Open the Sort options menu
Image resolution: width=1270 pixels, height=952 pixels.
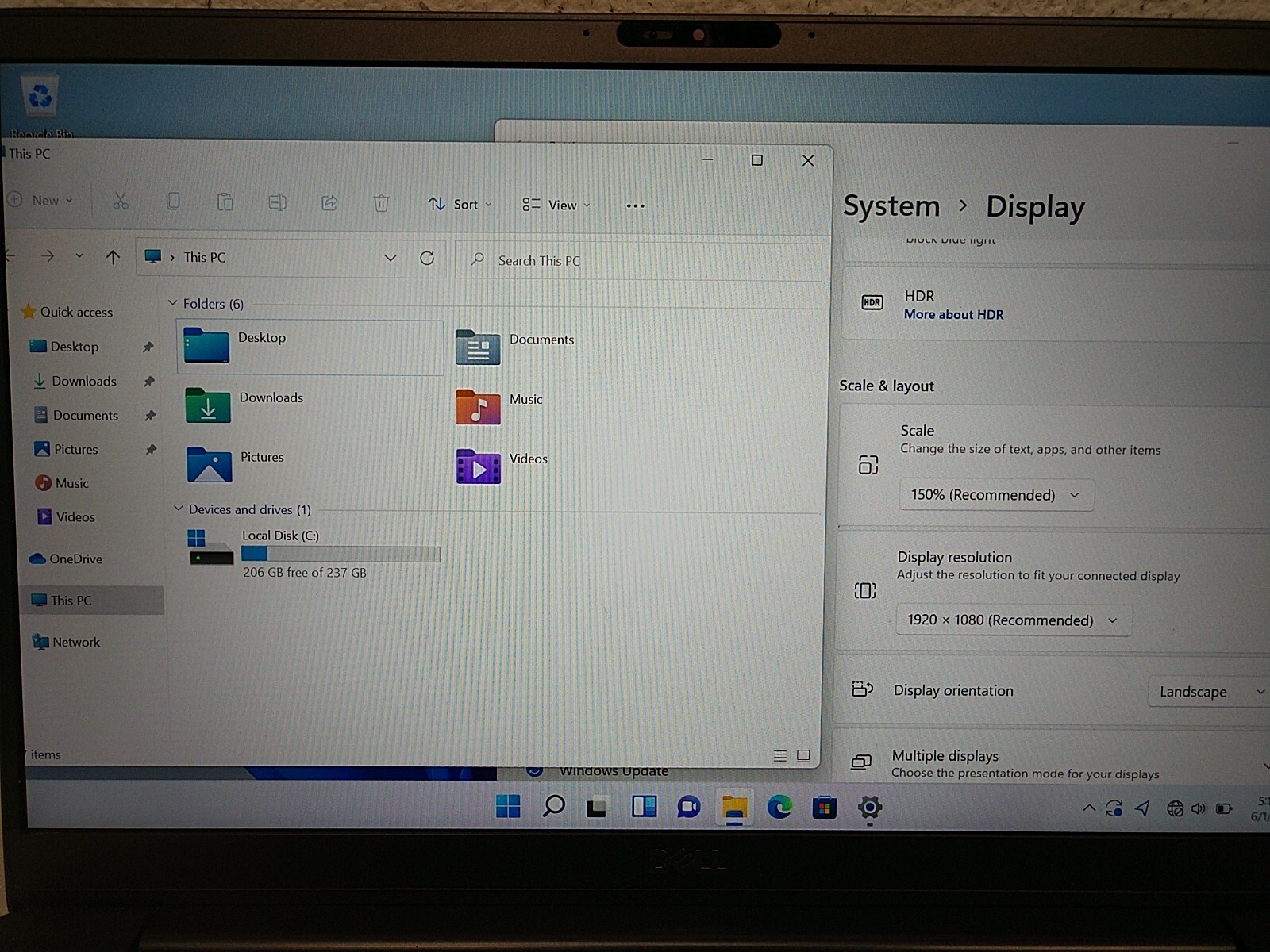pos(460,205)
